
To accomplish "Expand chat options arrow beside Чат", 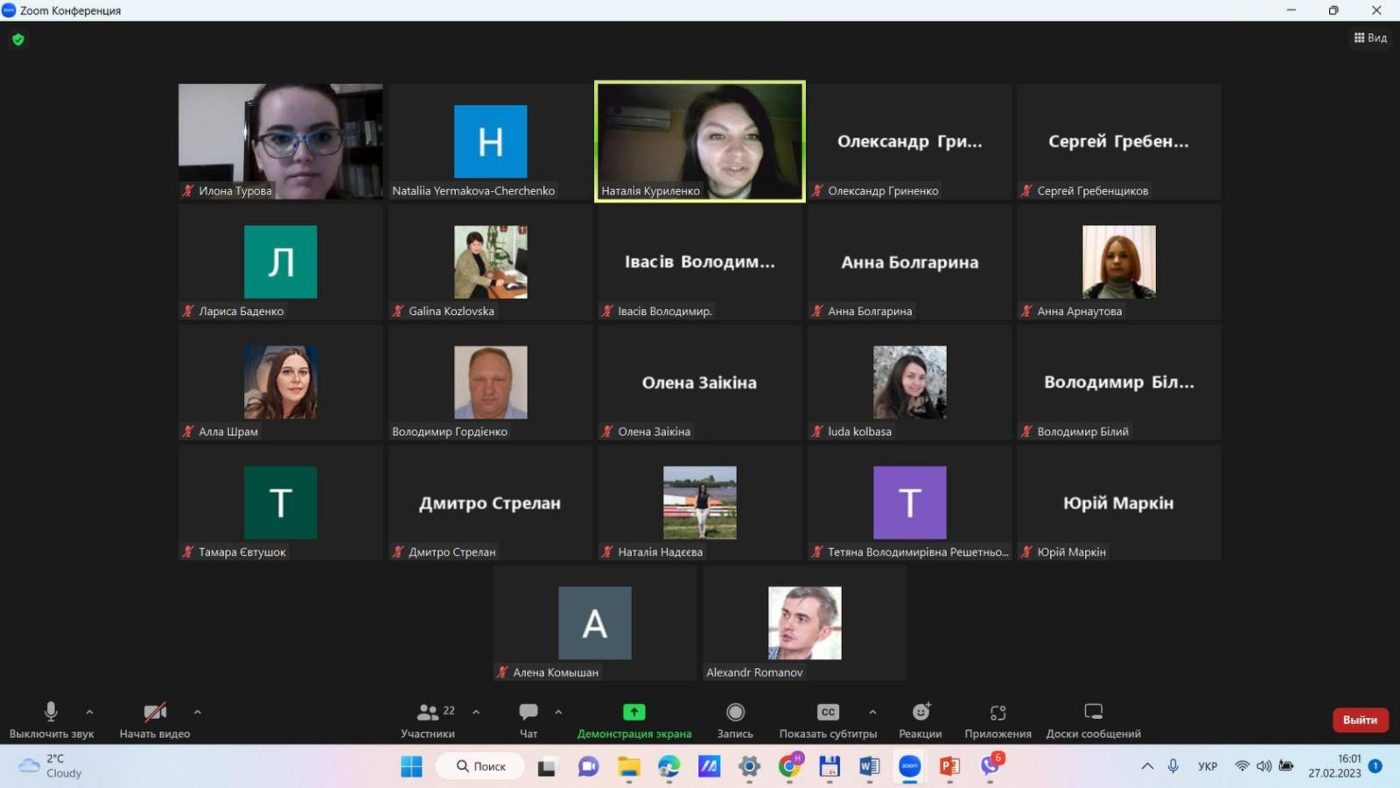I will click(558, 712).
